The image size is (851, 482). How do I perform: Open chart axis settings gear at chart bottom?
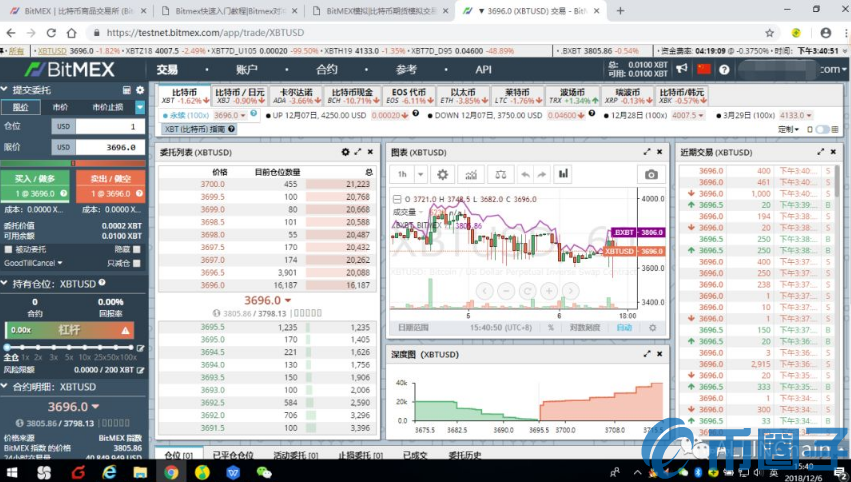click(652, 328)
